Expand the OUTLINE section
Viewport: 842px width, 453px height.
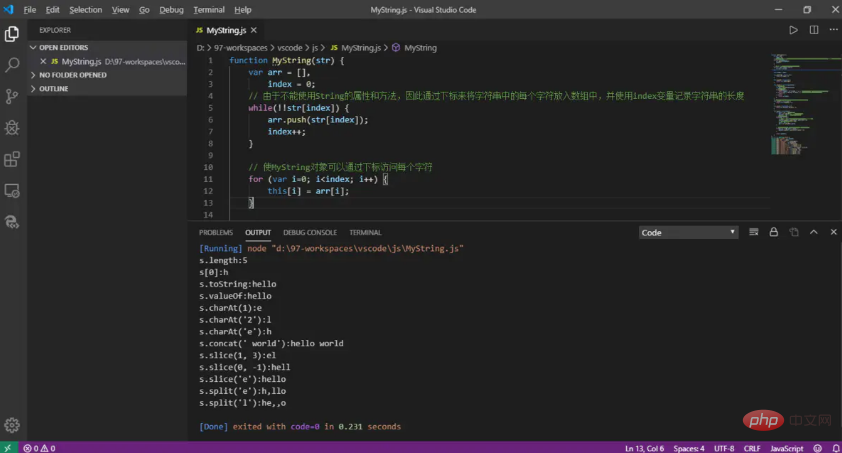pyautogui.click(x=53, y=89)
